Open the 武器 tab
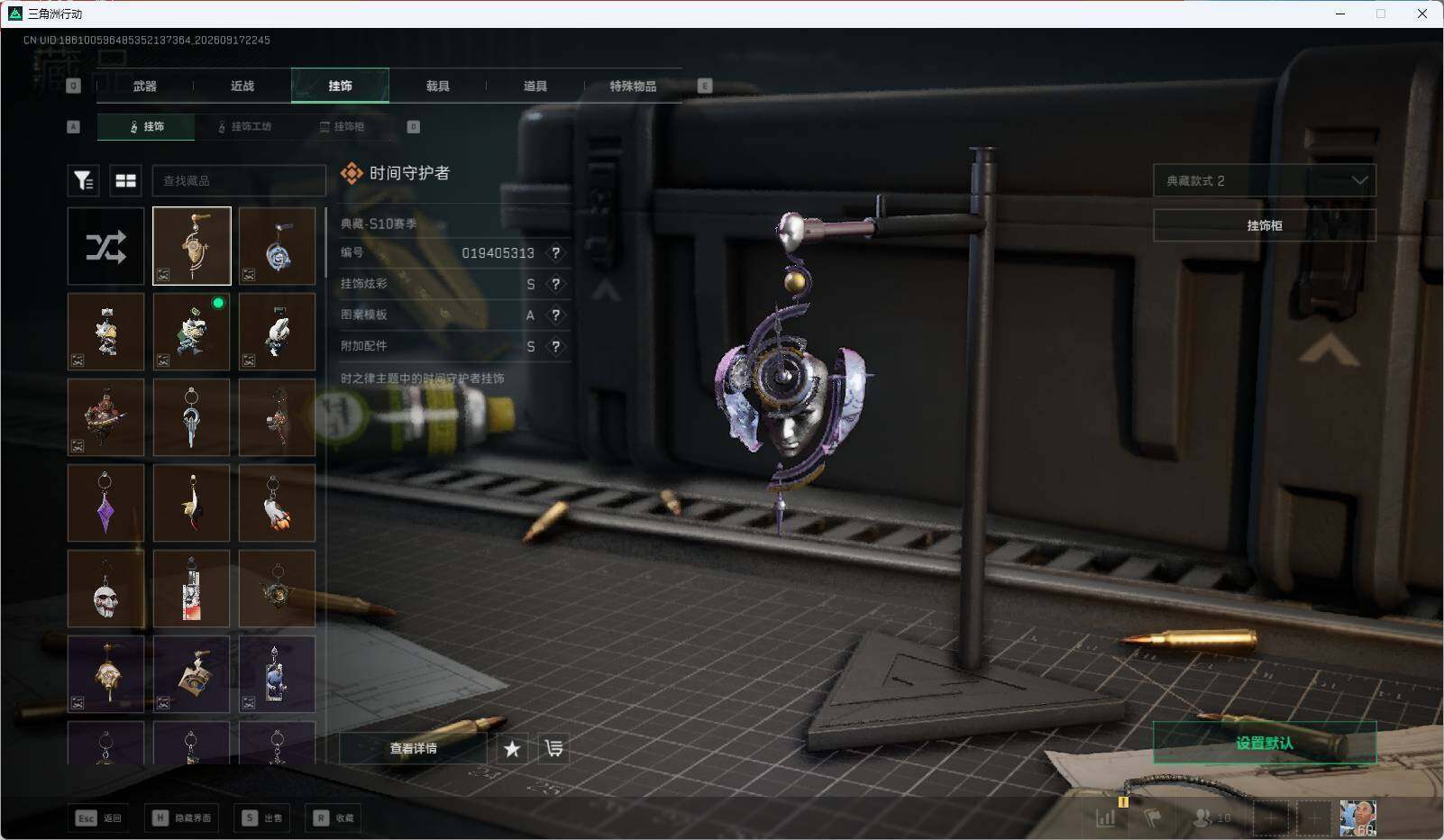Viewport: 1444px width, 840px height. pyautogui.click(x=145, y=86)
